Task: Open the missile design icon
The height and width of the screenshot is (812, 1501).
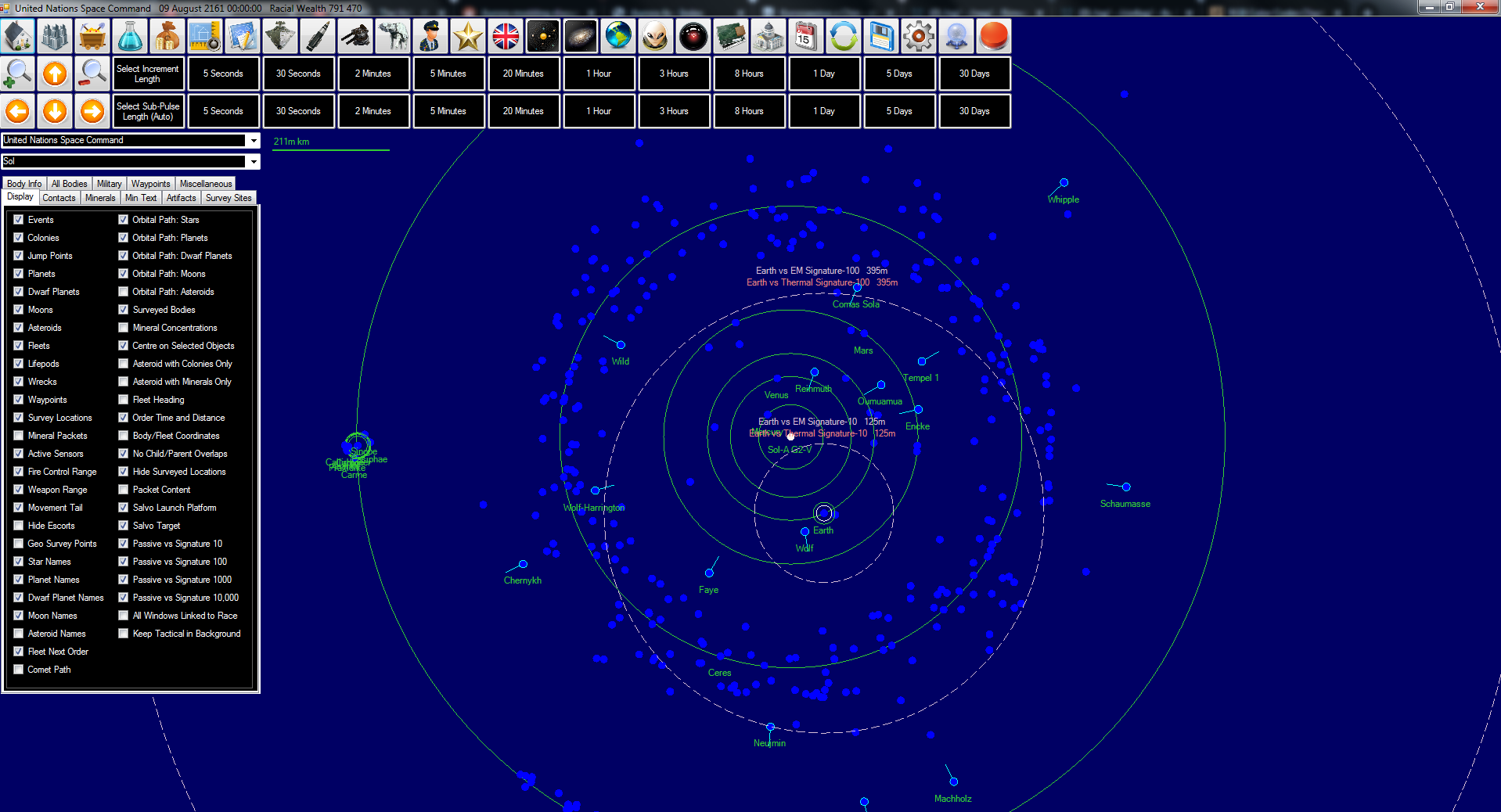Action: point(319,36)
